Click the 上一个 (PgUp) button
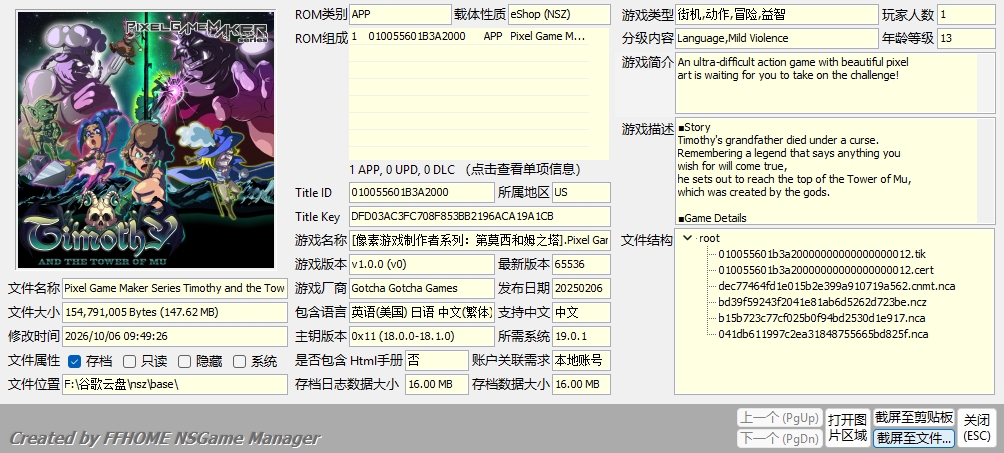Screen dimensions: 1004x453 coord(779,418)
